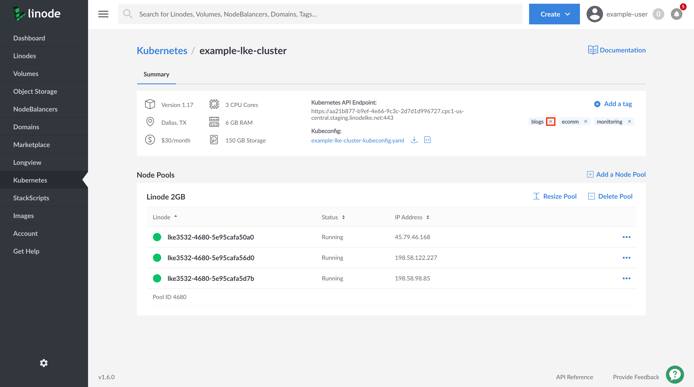Screen dimensions: 694x387
Task: Click the 6 GB RAM icon
Action: coord(214,122)
